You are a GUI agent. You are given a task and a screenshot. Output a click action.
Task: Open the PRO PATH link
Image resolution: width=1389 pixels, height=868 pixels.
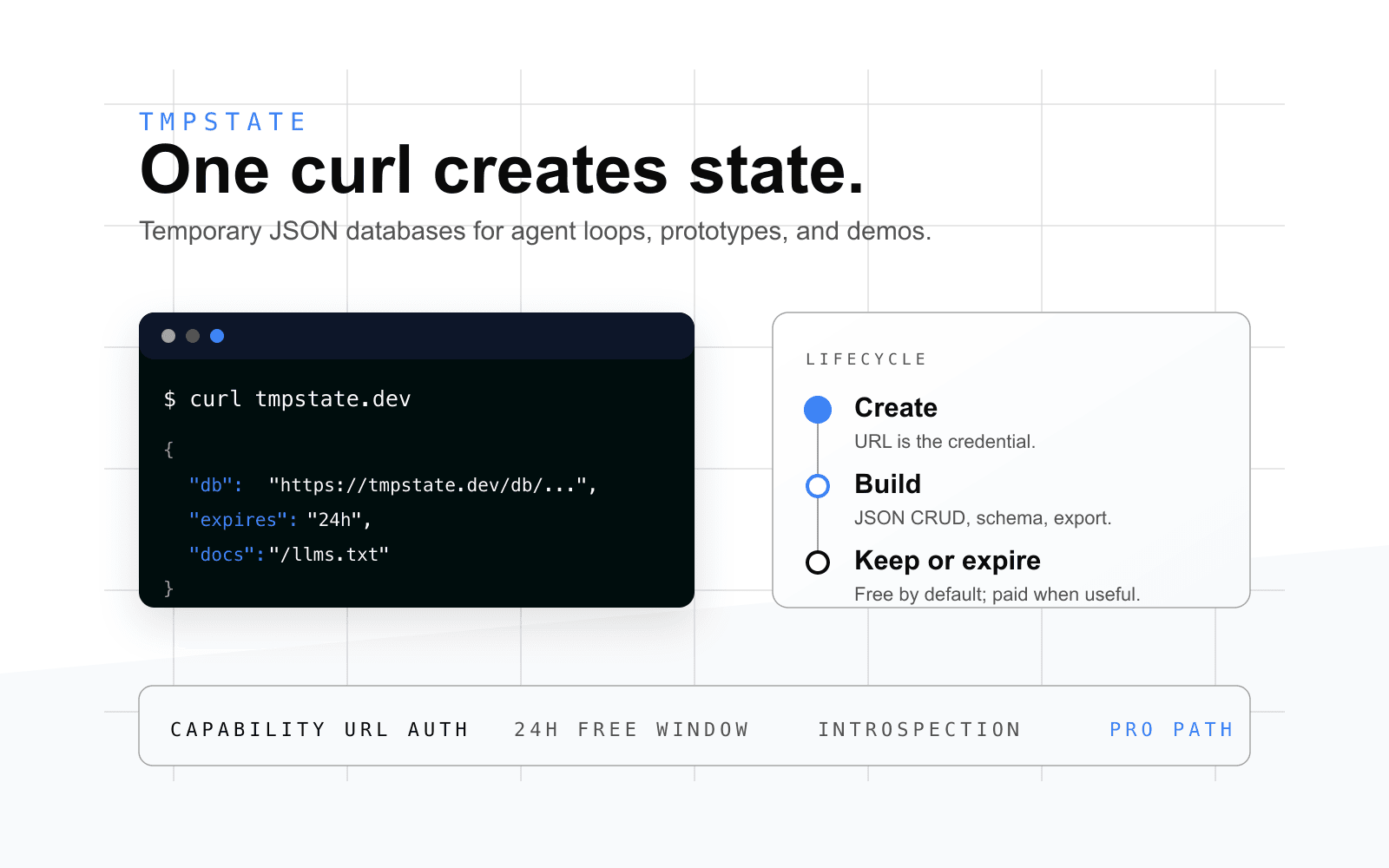click(x=1171, y=730)
